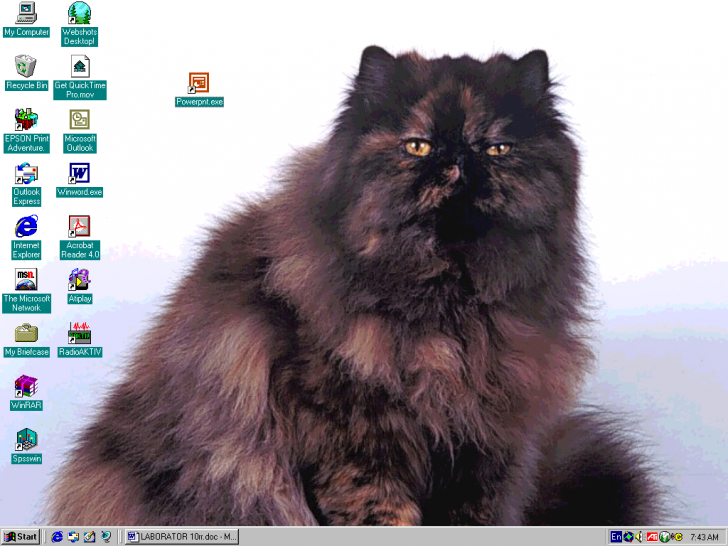Viewport: 728px width, 546px height.
Task: Click the View Channels Quick Launch icon
Action: point(106,537)
